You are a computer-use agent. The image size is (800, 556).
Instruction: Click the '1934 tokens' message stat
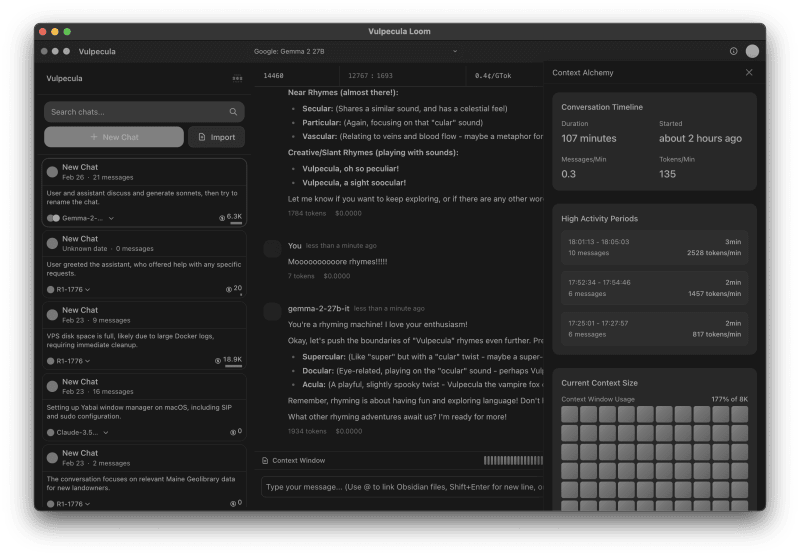(x=307, y=431)
